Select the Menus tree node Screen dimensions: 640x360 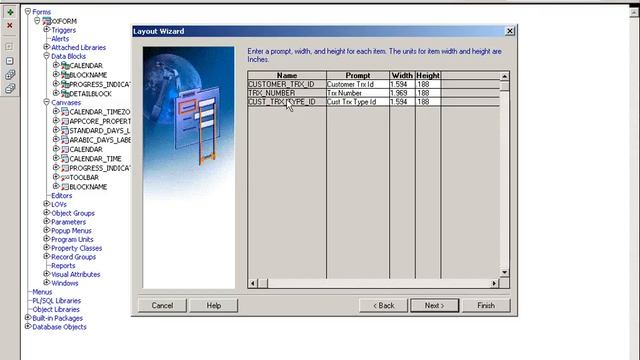pyautogui.click(x=42, y=292)
